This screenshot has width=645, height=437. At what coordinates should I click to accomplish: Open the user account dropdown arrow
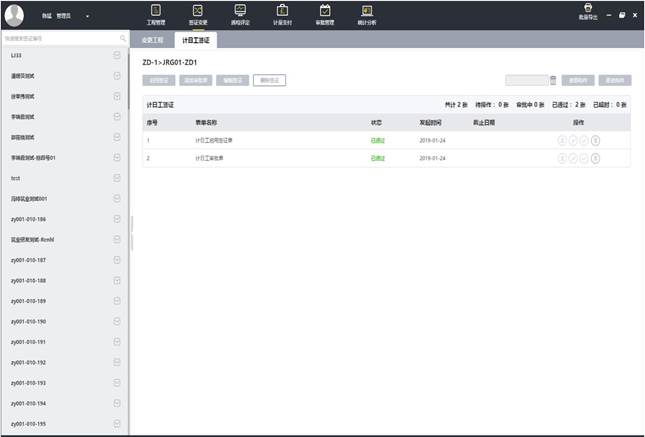pyautogui.click(x=87, y=16)
